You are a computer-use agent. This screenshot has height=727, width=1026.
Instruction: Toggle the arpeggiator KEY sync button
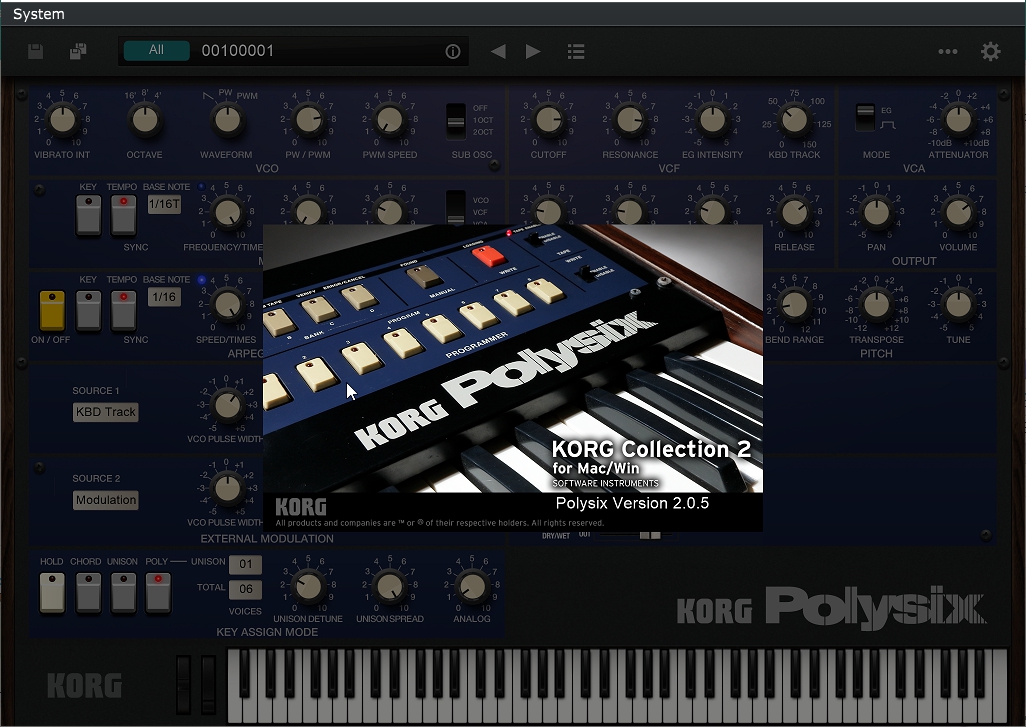[x=88, y=310]
